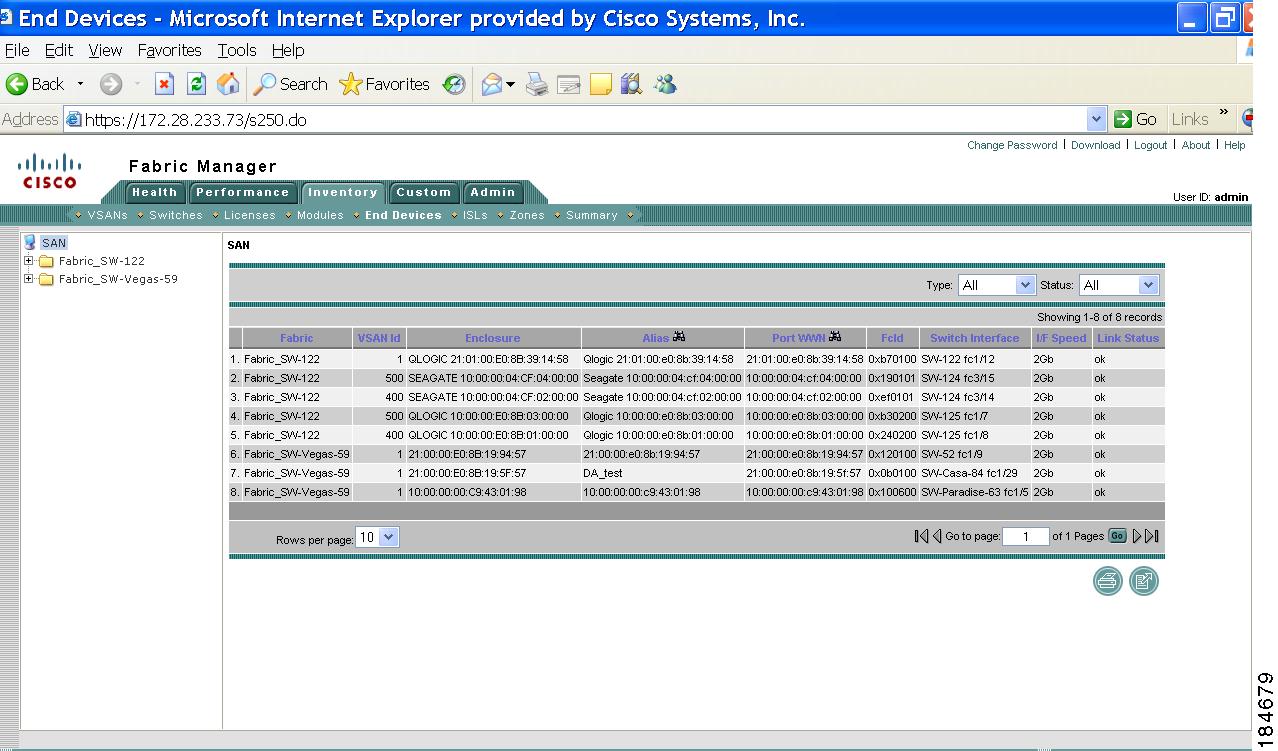Screen dimensions: 1278x751
Task: Open the export report icon near bottom right
Action: pyautogui.click(x=1144, y=580)
